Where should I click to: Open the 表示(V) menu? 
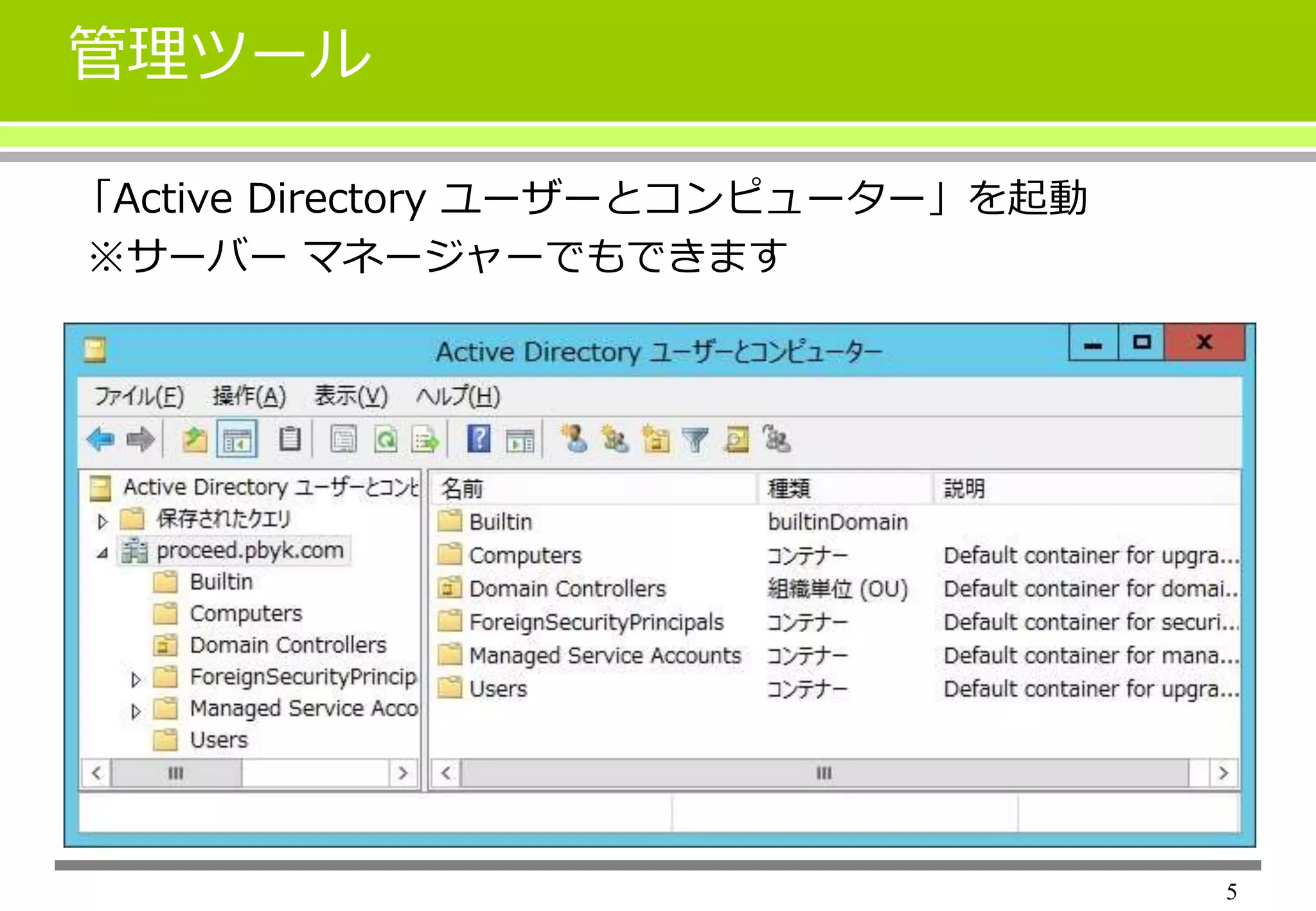click(351, 396)
